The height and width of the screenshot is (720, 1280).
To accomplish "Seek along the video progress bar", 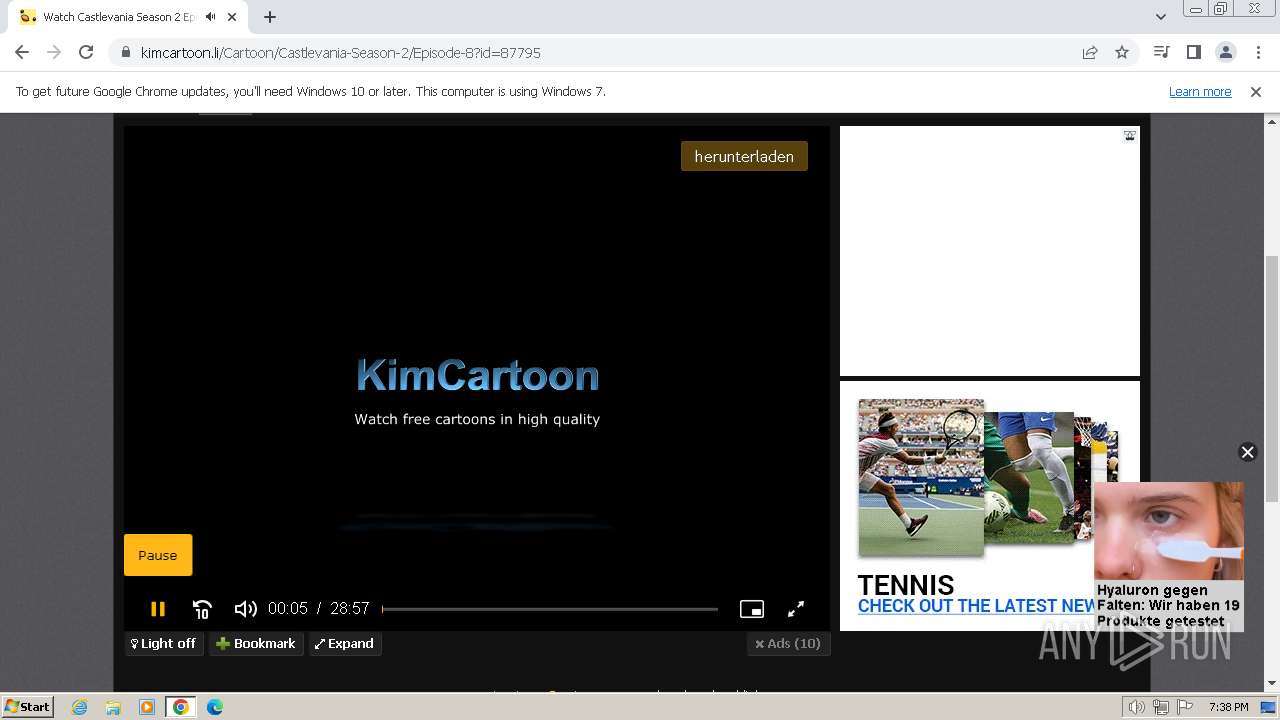I will [x=550, y=609].
